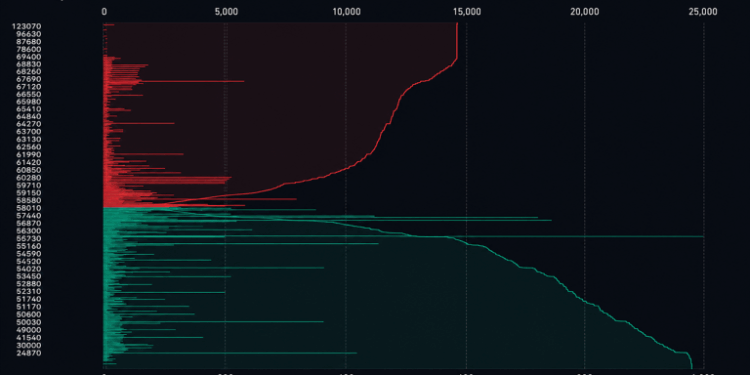Click the 62560 price label
Screen dimensions: 750x375
click(28, 147)
